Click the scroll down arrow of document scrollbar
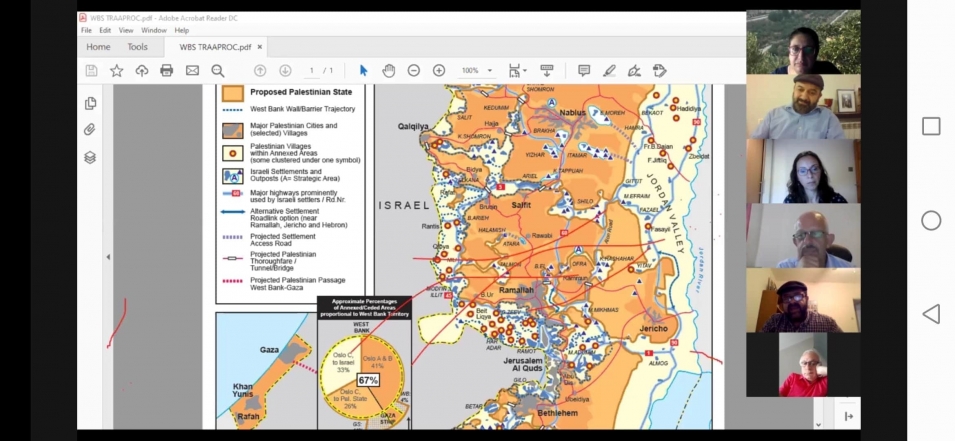The height and width of the screenshot is (441, 955). pyautogui.click(x=818, y=425)
